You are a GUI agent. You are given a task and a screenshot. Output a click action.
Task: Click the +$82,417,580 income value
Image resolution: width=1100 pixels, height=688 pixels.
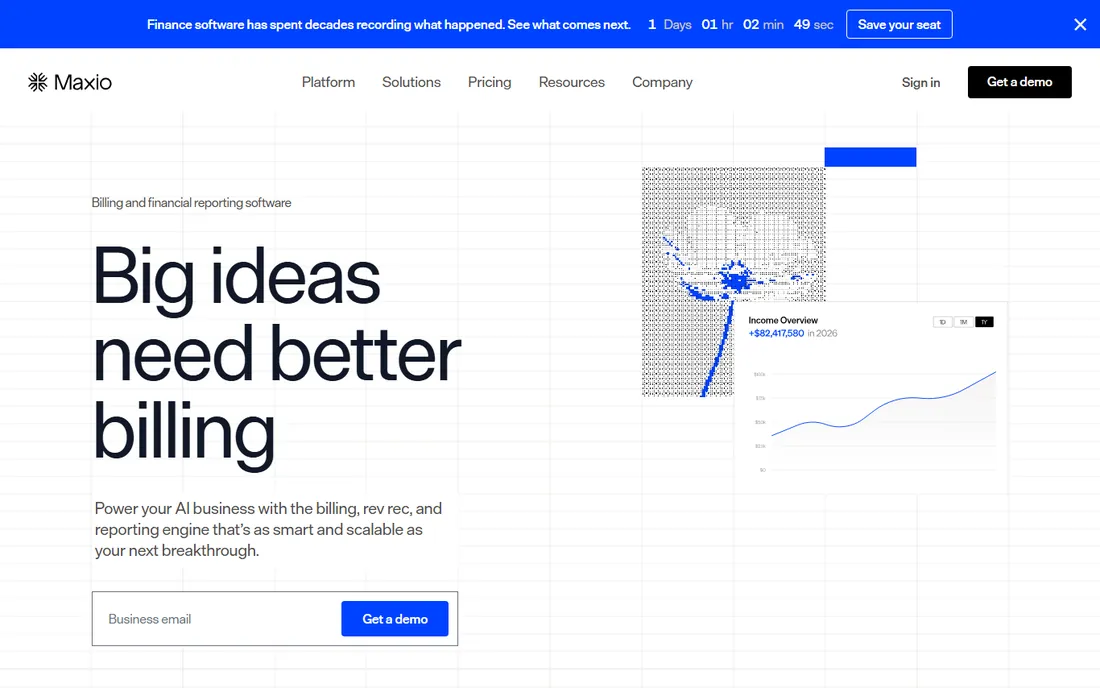tap(776, 333)
